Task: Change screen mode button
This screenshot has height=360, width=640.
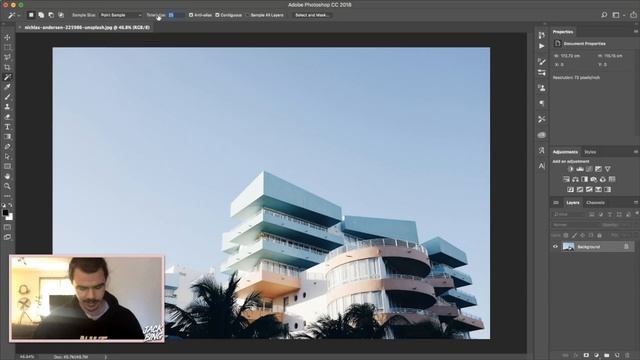Action: pyautogui.click(x=7, y=237)
